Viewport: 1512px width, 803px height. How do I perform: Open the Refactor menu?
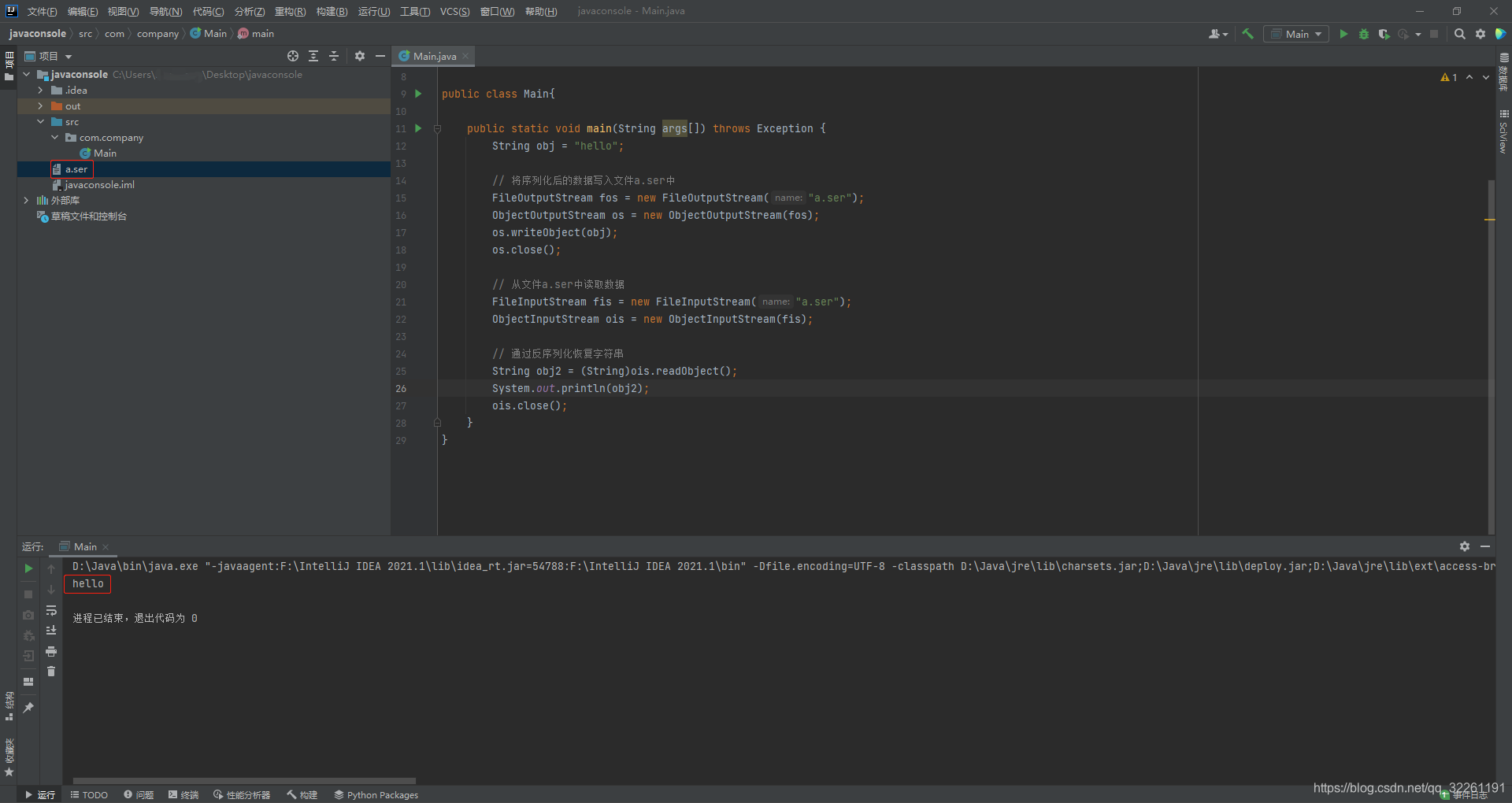(x=290, y=11)
